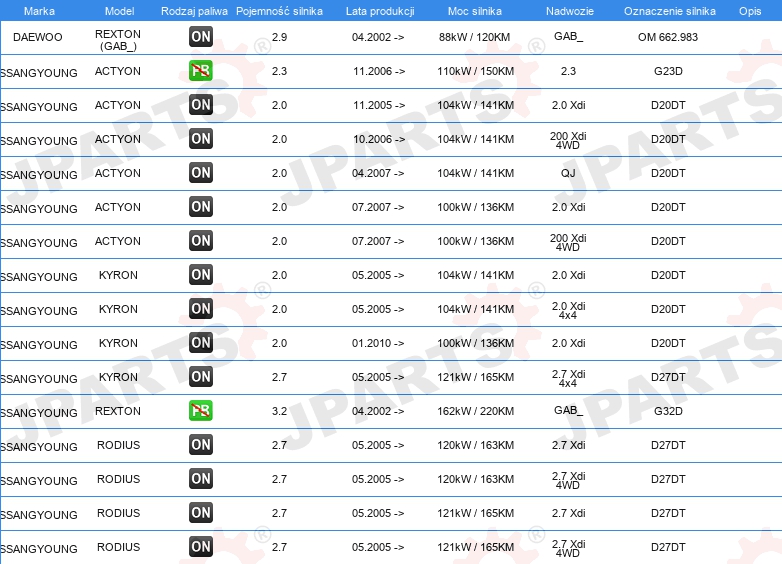
Task: Click the 2.3 engine capacity cell
Action: pos(279,71)
